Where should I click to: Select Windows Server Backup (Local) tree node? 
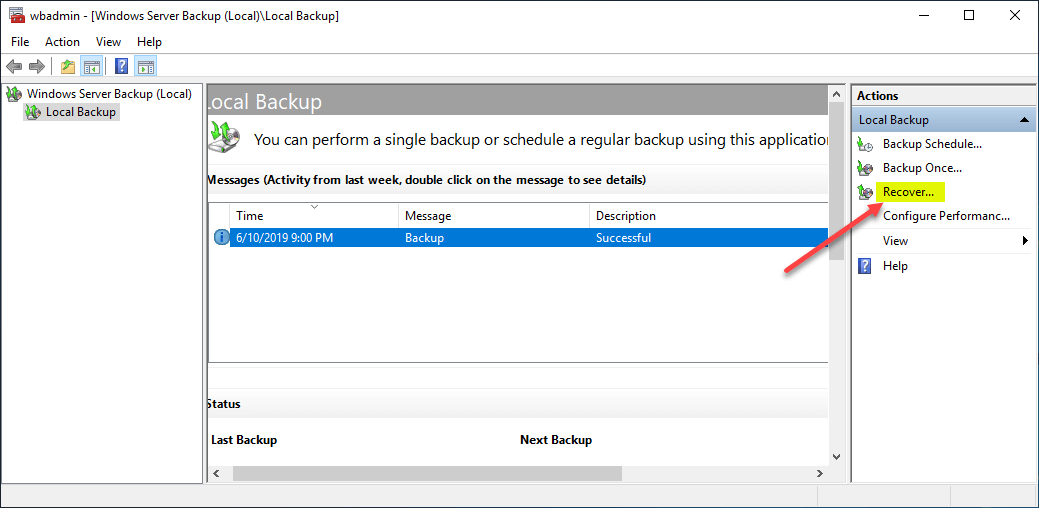tap(109, 94)
